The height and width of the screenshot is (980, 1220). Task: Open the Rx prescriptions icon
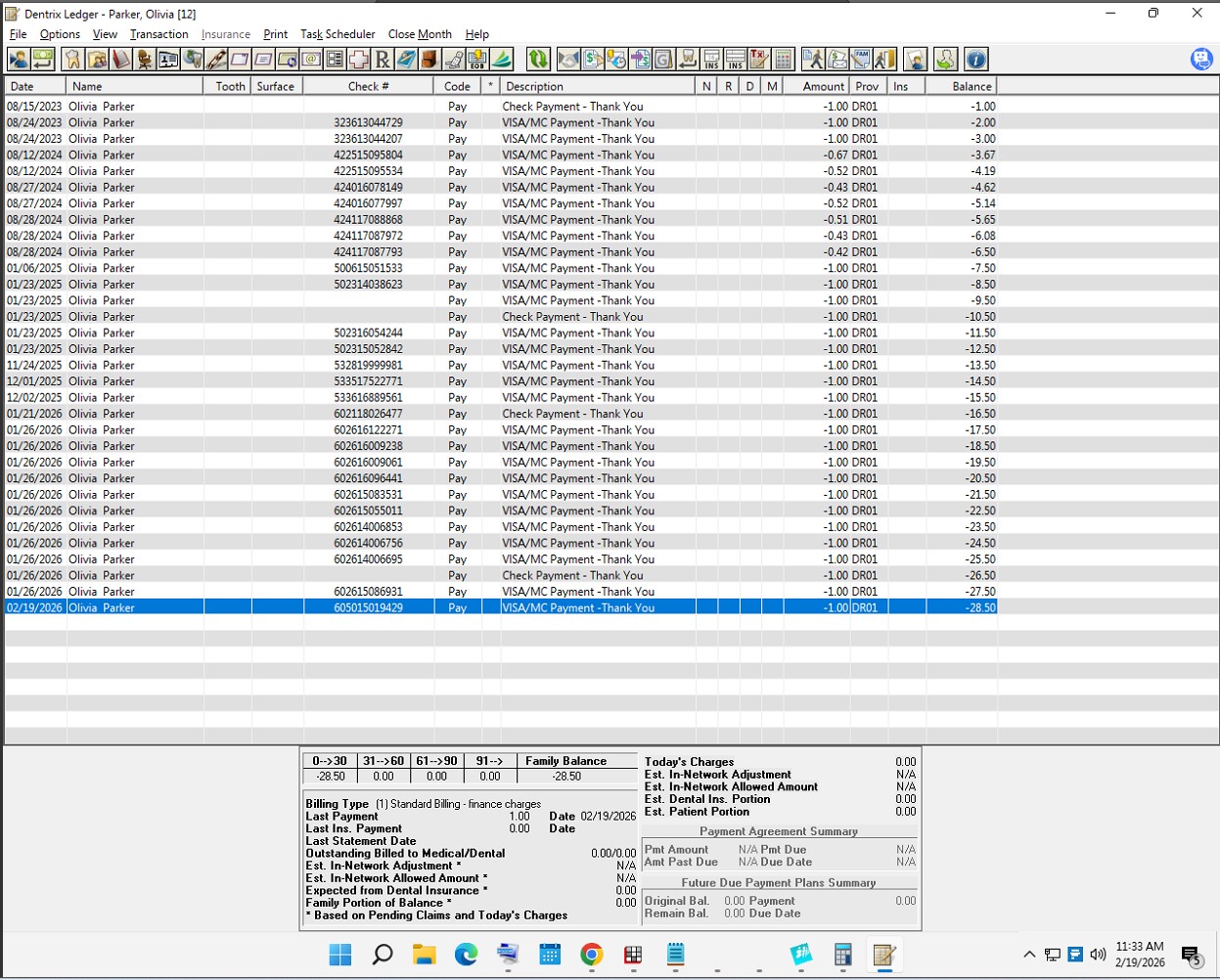pos(383,60)
